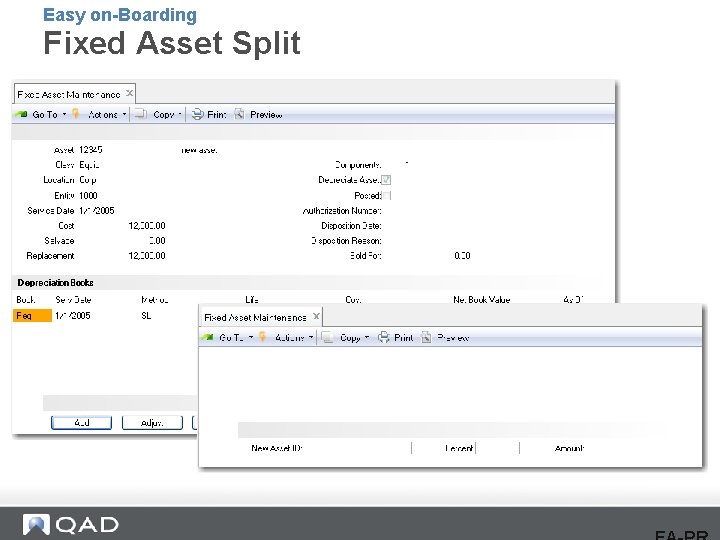Click the Print printer icon in front window
This screenshot has height=540, width=720.
click(x=384, y=338)
